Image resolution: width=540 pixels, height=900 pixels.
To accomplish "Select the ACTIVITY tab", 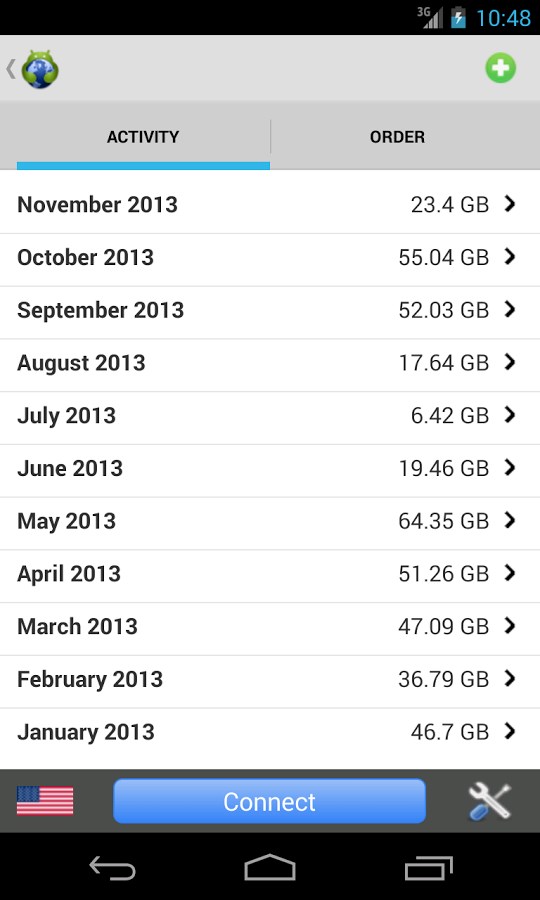I will pos(143,137).
